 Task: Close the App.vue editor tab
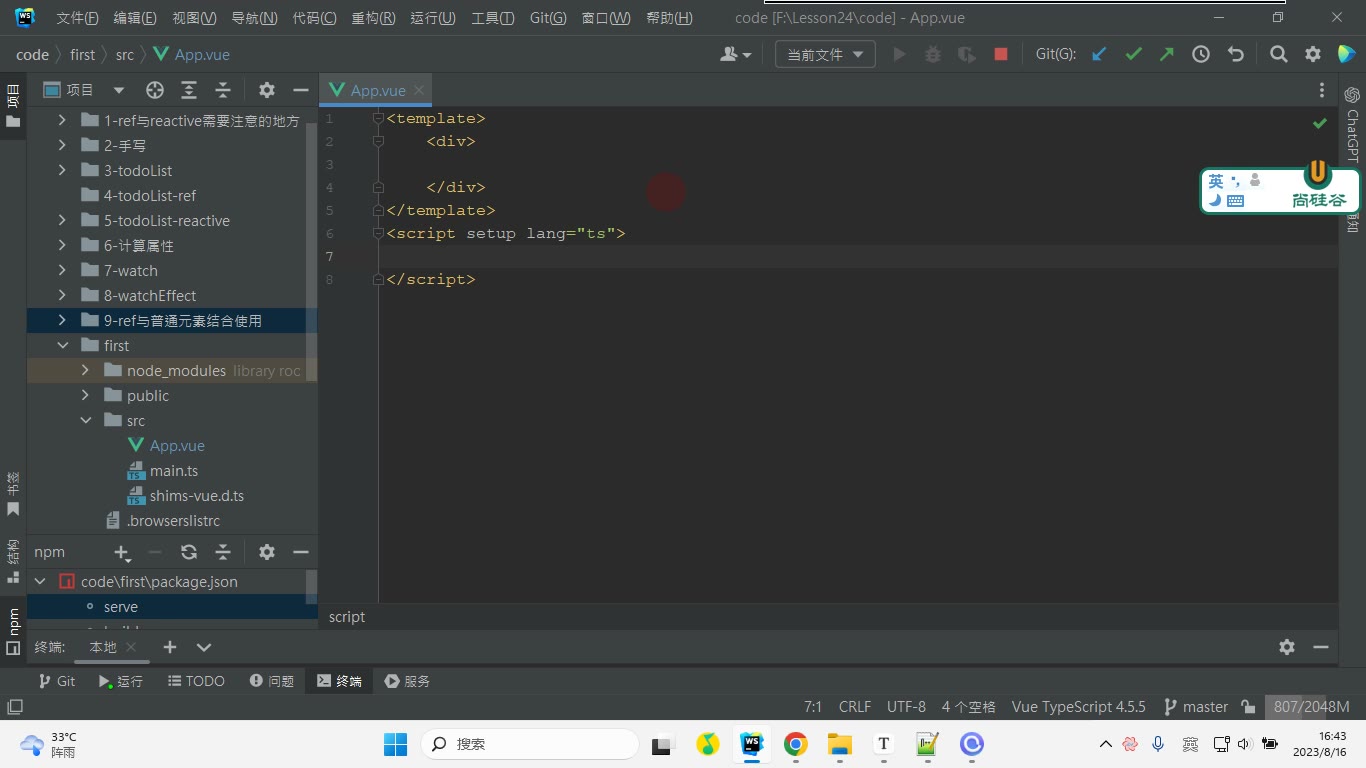[x=419, y=90]
